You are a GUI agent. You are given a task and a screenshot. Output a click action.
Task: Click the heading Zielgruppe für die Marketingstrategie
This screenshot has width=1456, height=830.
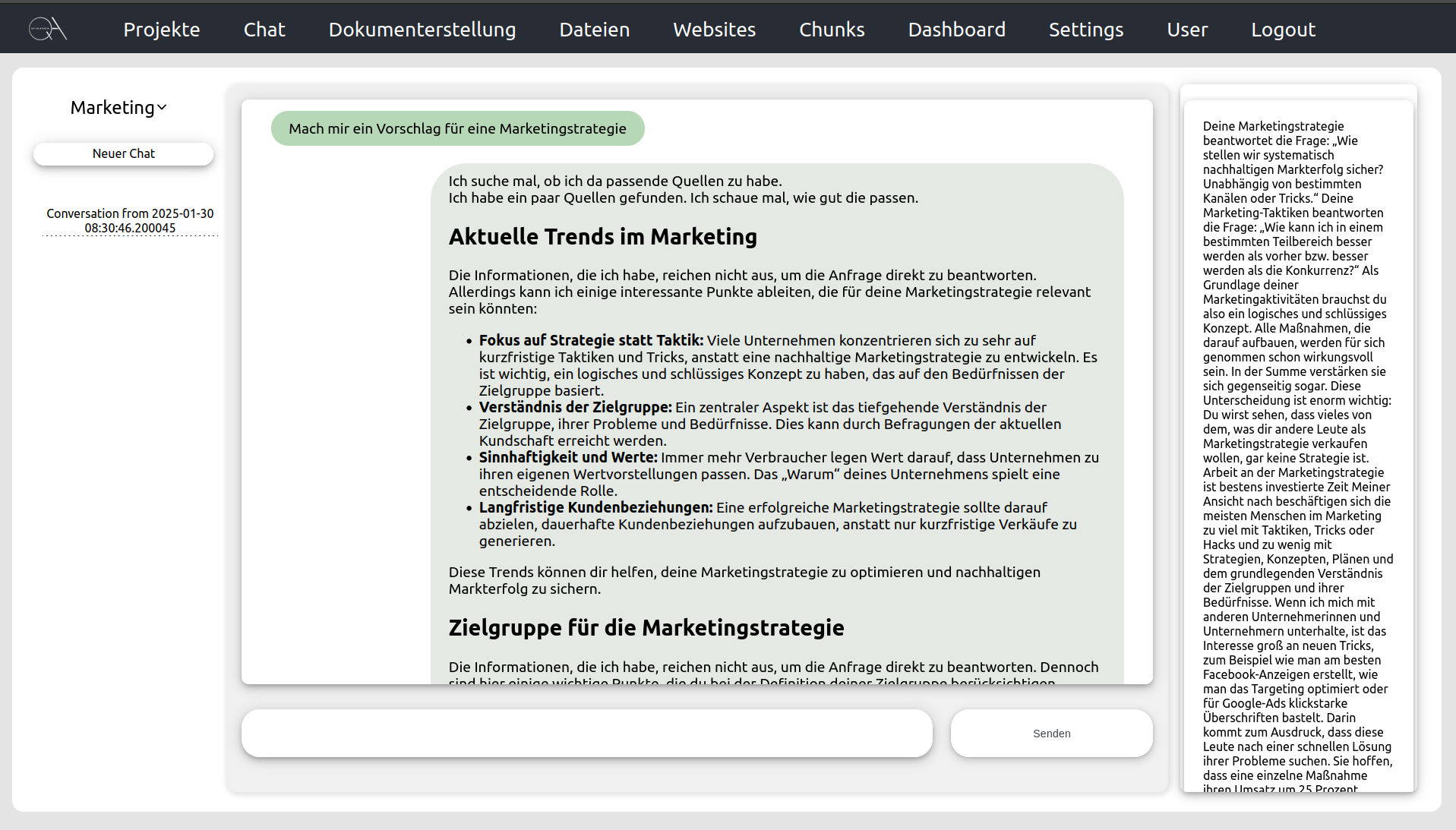click(646, 627)
